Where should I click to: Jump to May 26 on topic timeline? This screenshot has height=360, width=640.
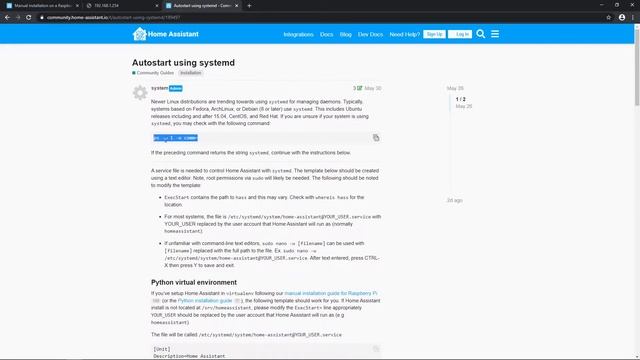click(x=455, y=88)
